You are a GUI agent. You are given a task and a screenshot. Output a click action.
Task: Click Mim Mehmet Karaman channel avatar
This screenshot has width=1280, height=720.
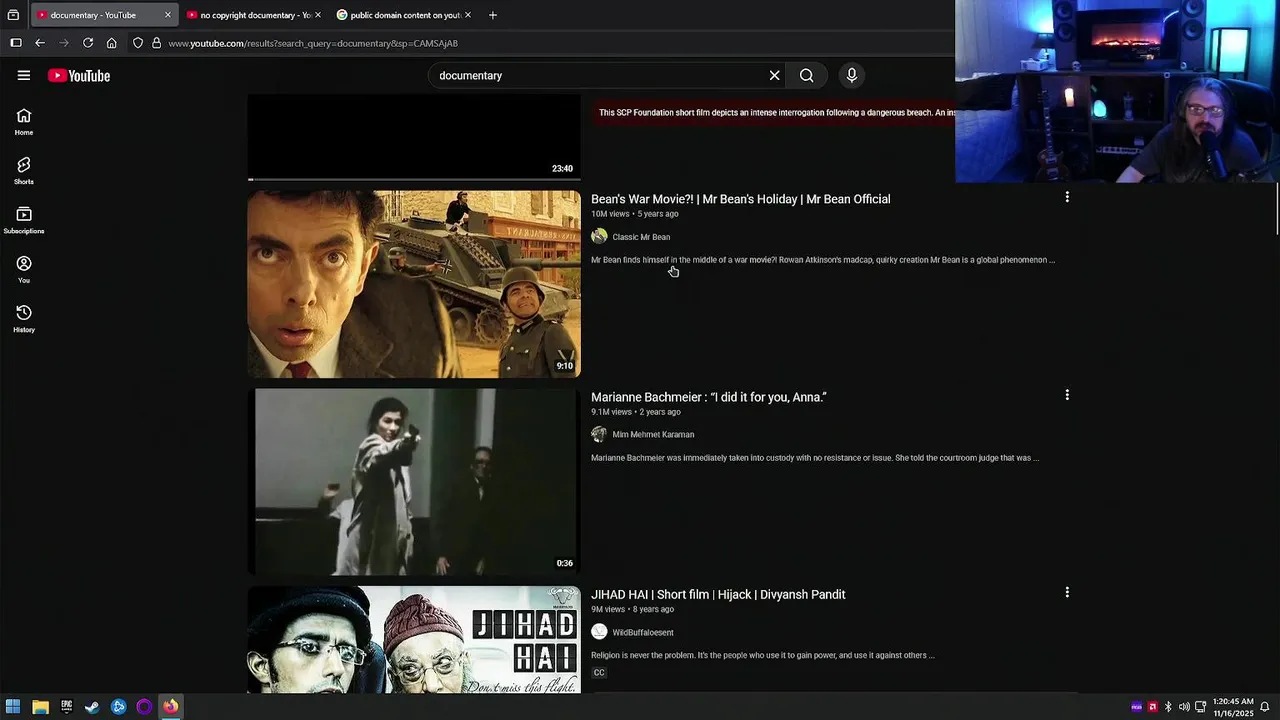coord(599,434)
